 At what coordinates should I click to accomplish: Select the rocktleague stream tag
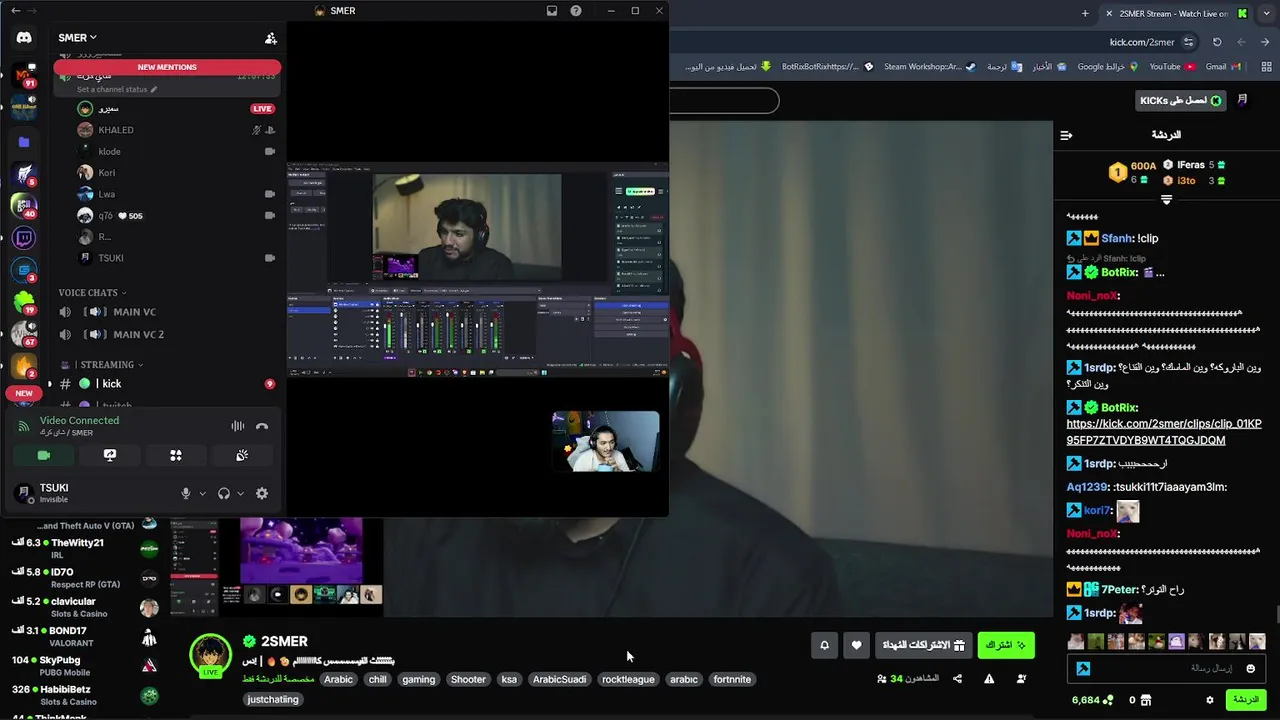pyautogui.click(x=628, y=679)
